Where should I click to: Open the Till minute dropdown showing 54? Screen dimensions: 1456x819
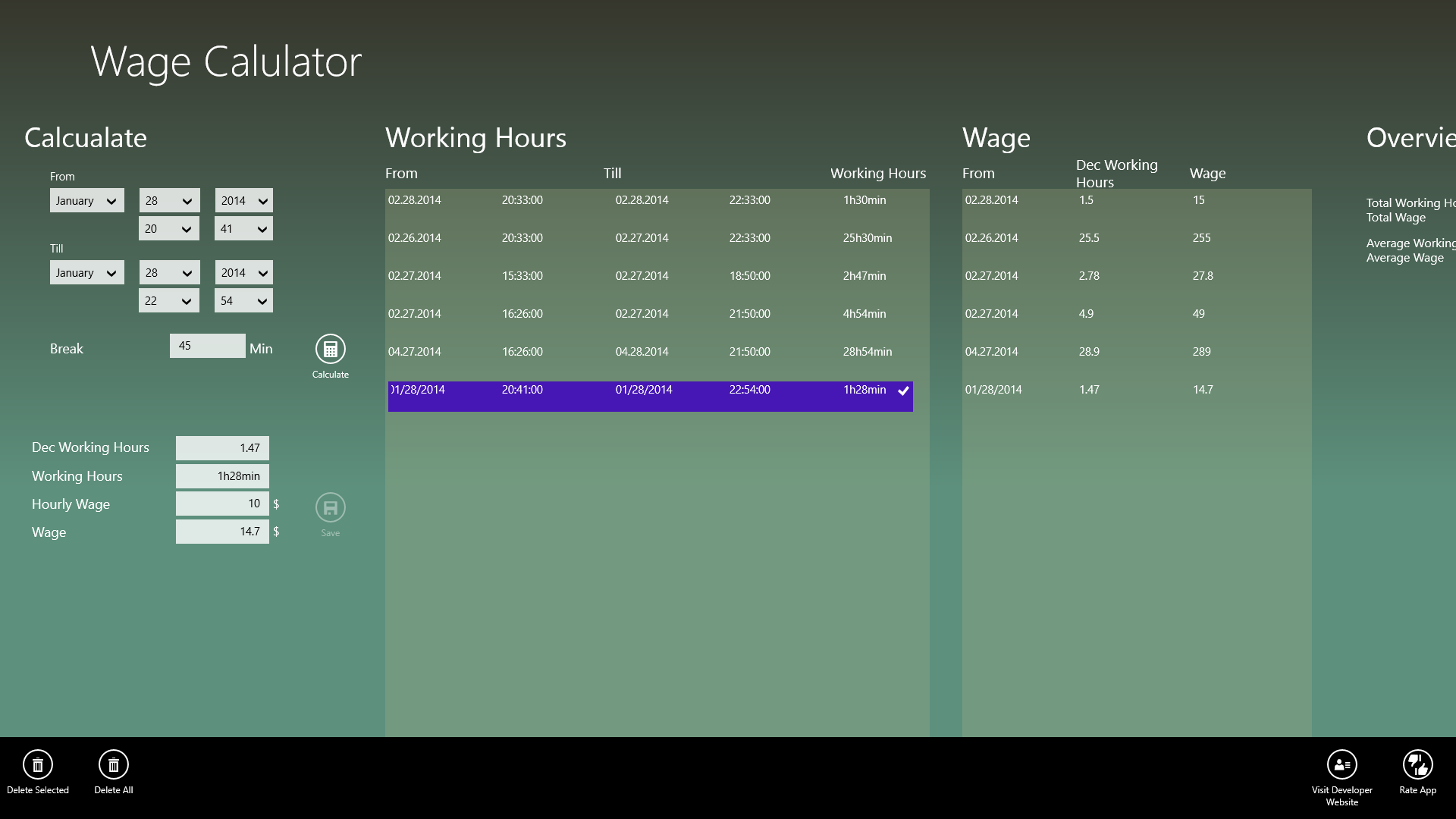pos(243,301)
